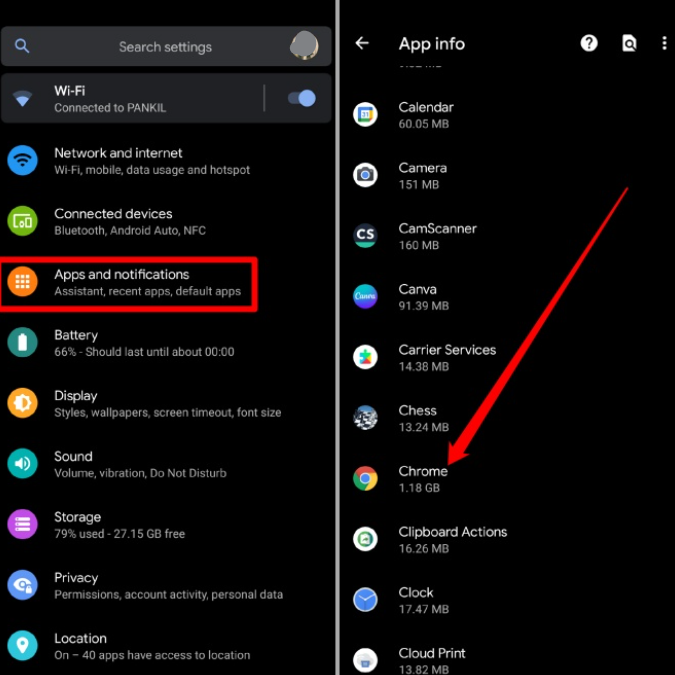Tap the Privacy eye icon
The image size is (675, 675).
[x=22, y=585]
